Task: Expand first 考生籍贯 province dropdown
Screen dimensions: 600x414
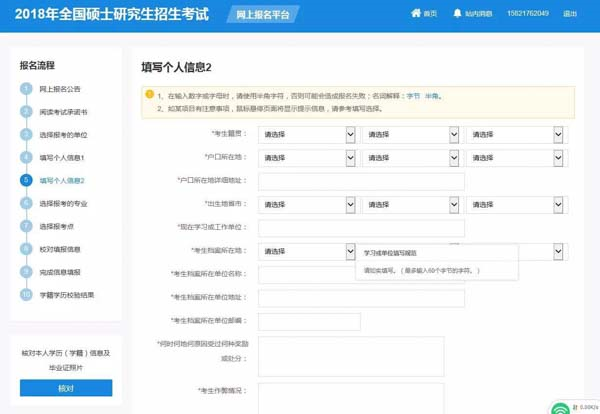Action: click(307, 135)
